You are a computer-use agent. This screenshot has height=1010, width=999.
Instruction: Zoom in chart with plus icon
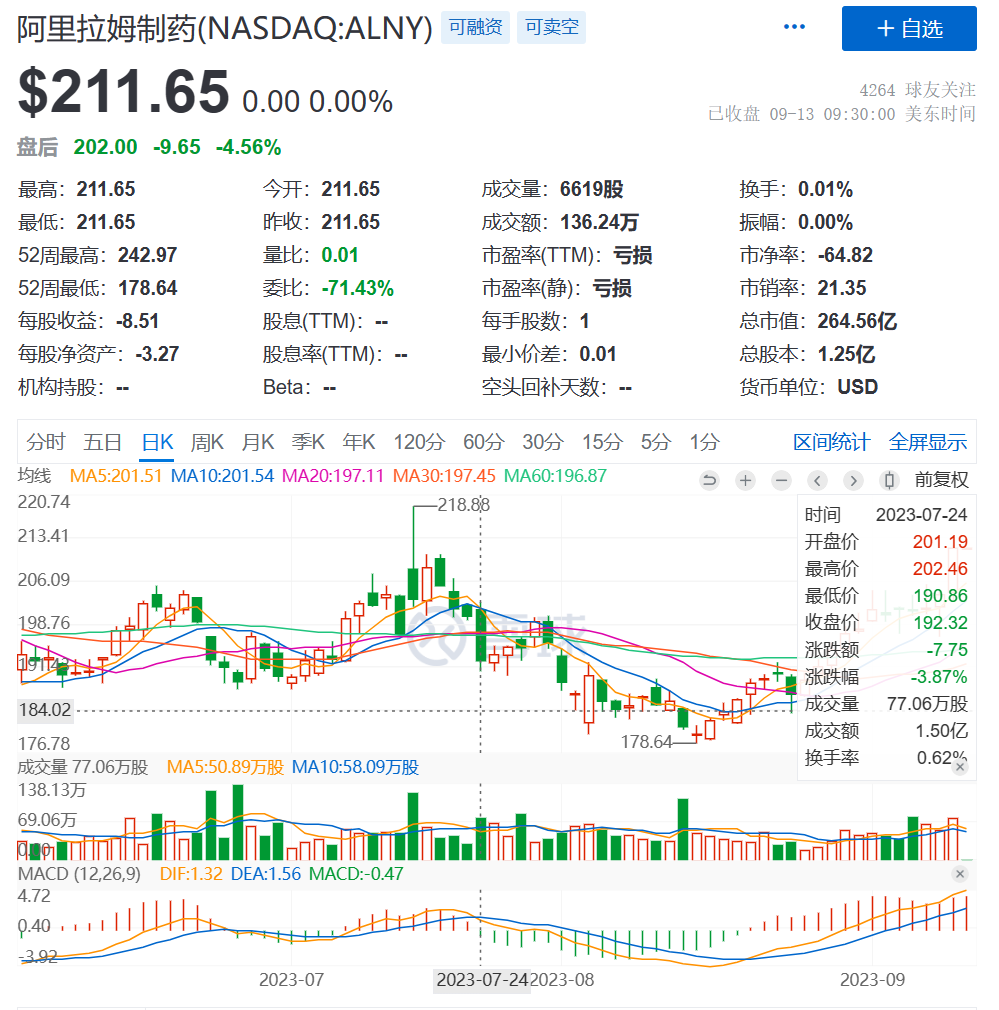tap(745, 480)
